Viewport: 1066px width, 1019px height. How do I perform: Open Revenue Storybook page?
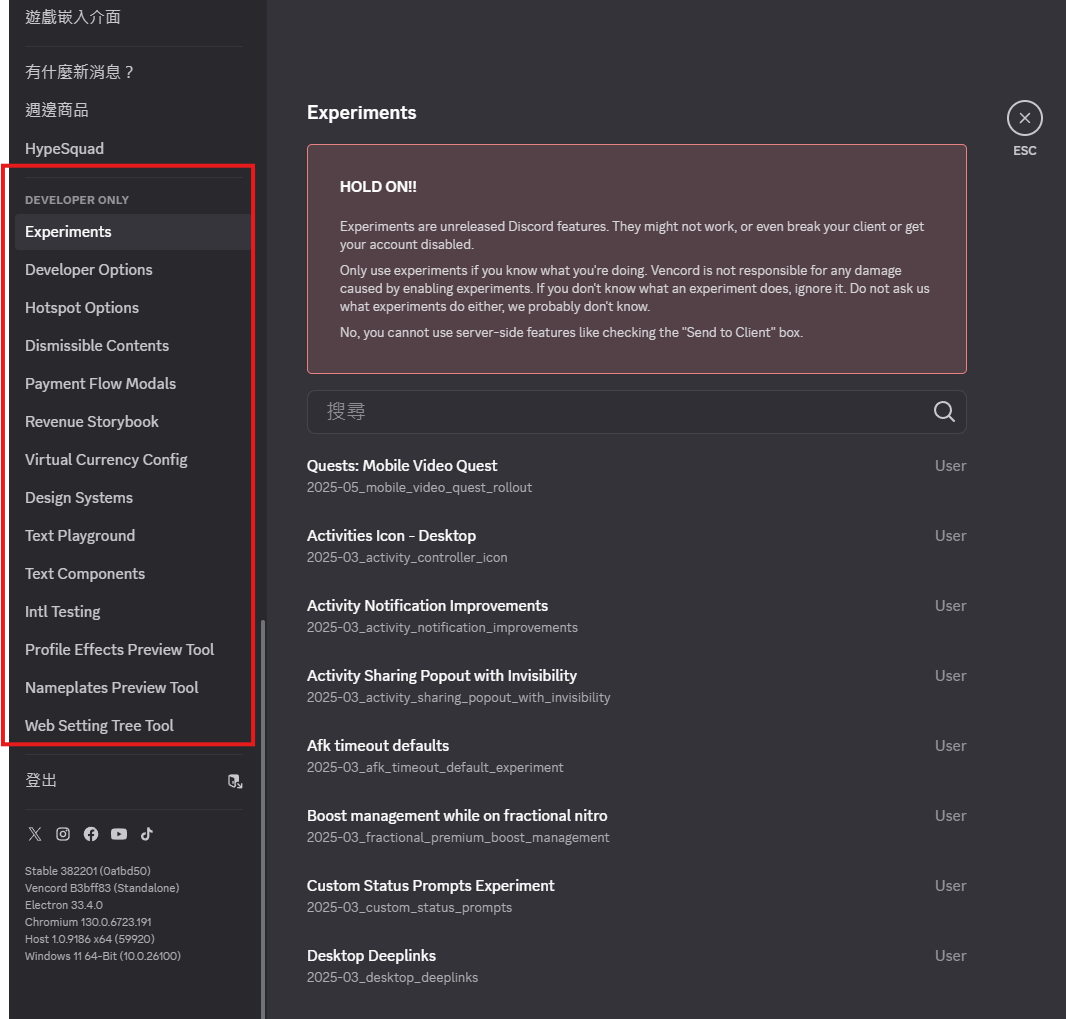[x=133, y=422]
